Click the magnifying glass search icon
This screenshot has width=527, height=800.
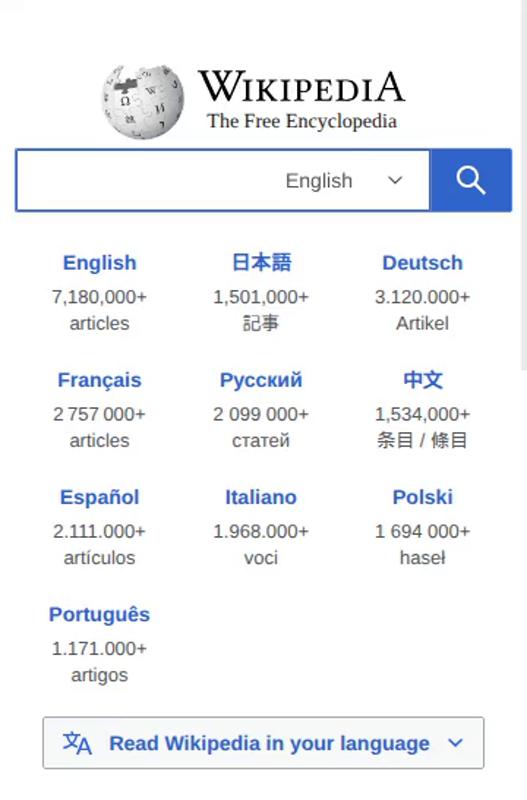[470, 180]
